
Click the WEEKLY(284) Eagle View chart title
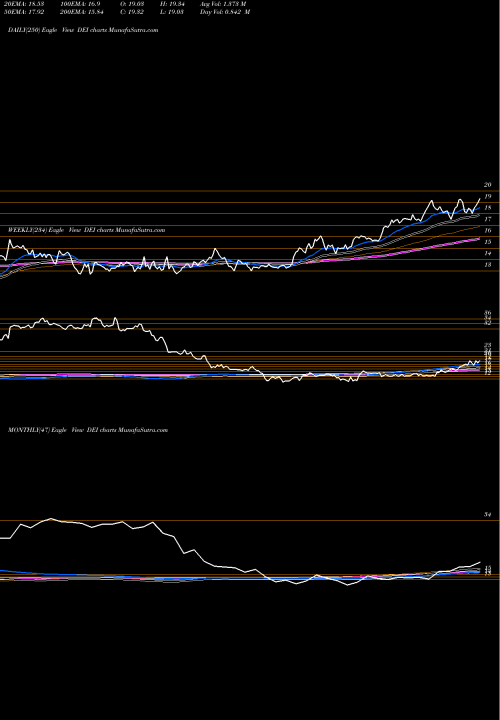[x=86, y=230]
